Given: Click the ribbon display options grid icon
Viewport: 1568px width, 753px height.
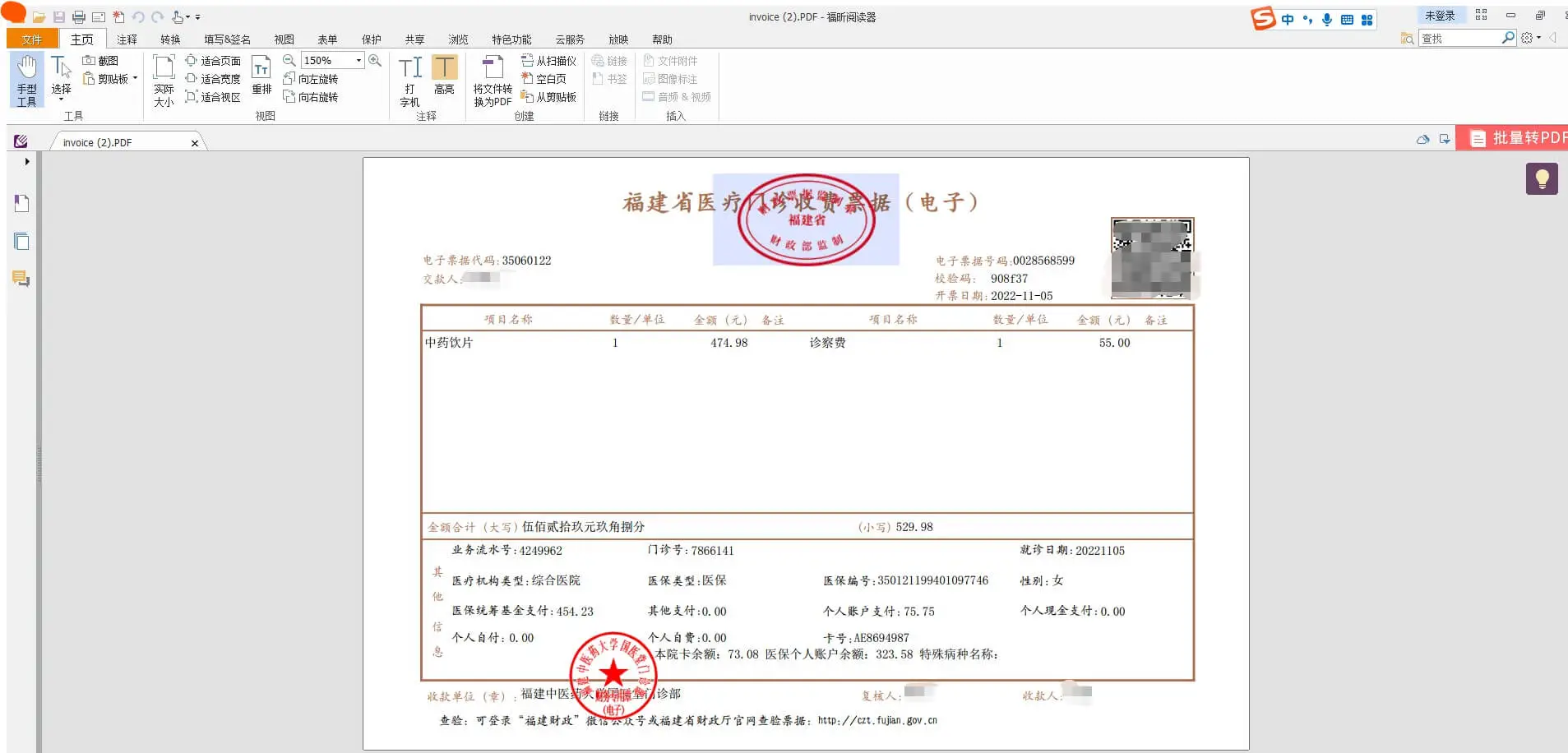Looking at the screenshot, I should 1481,15.
